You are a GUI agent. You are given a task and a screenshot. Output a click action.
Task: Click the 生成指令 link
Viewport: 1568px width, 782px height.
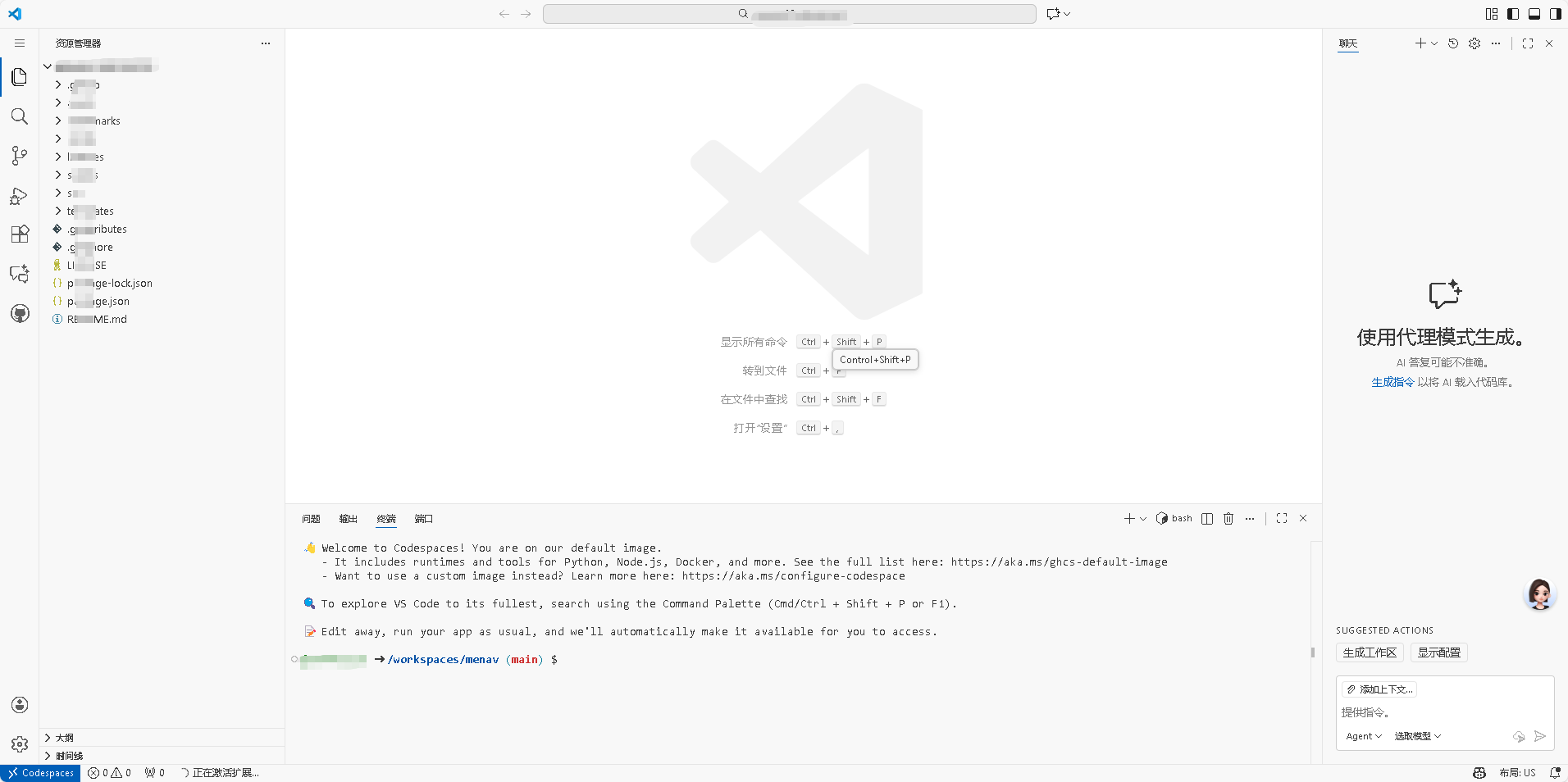tap(1393, 382)
